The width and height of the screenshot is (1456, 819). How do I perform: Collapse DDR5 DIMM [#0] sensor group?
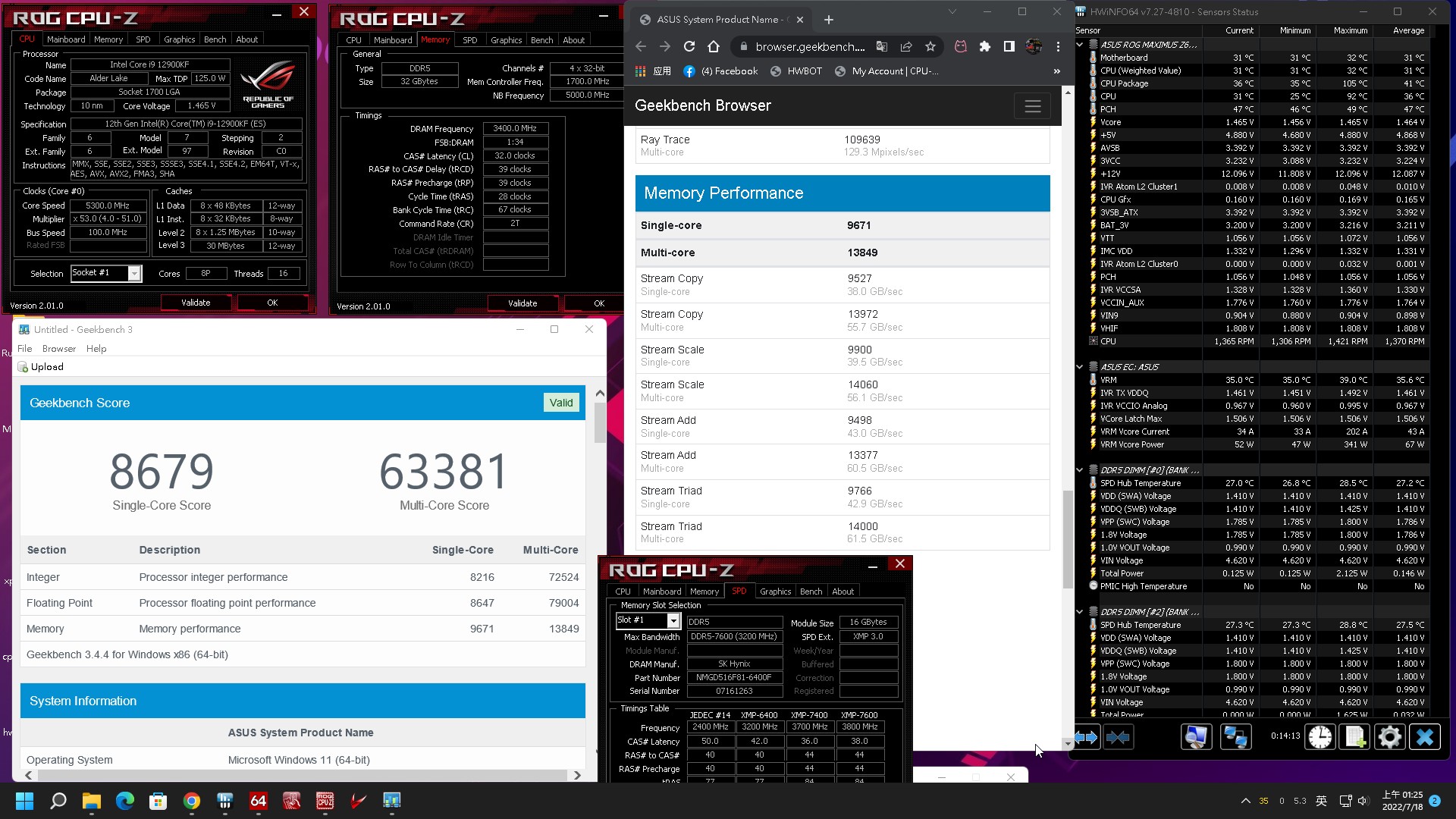click(x=1080, y=470)
